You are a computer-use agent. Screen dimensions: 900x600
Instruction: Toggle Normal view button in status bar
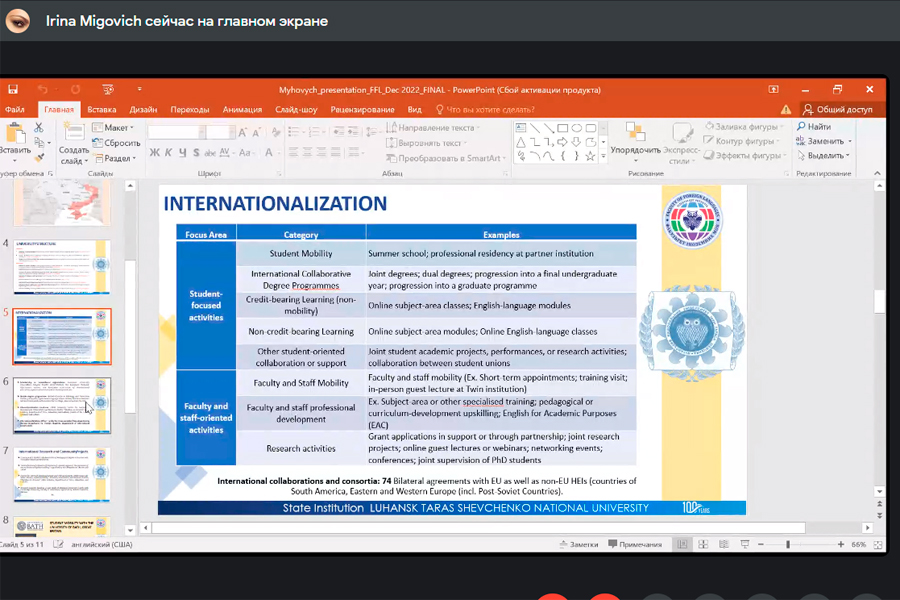(x=683, y=544)
